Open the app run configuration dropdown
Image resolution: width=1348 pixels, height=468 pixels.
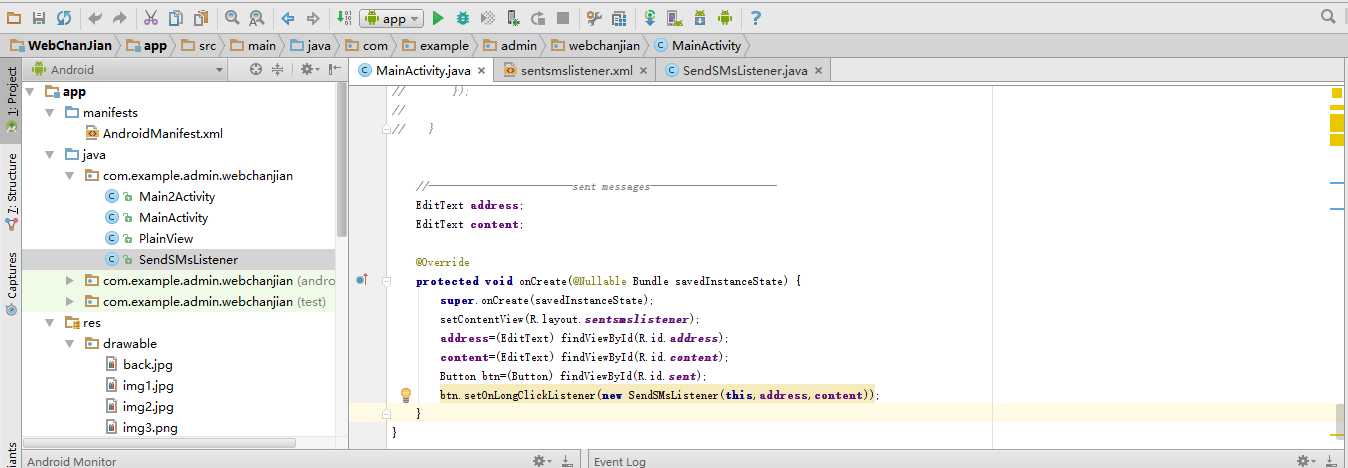point(392,18)
